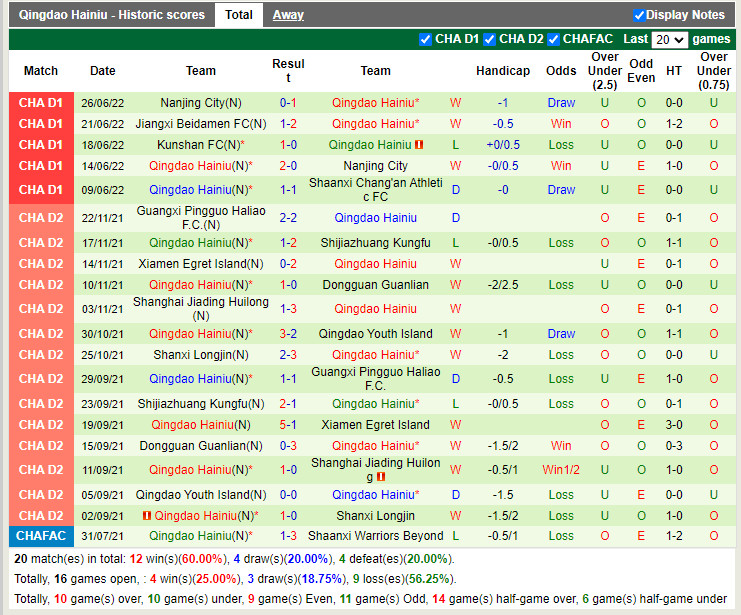This screenshot has width=741, height=615.
Task: Uncheck the CHA D2 league filter
Action: (490, 40)
